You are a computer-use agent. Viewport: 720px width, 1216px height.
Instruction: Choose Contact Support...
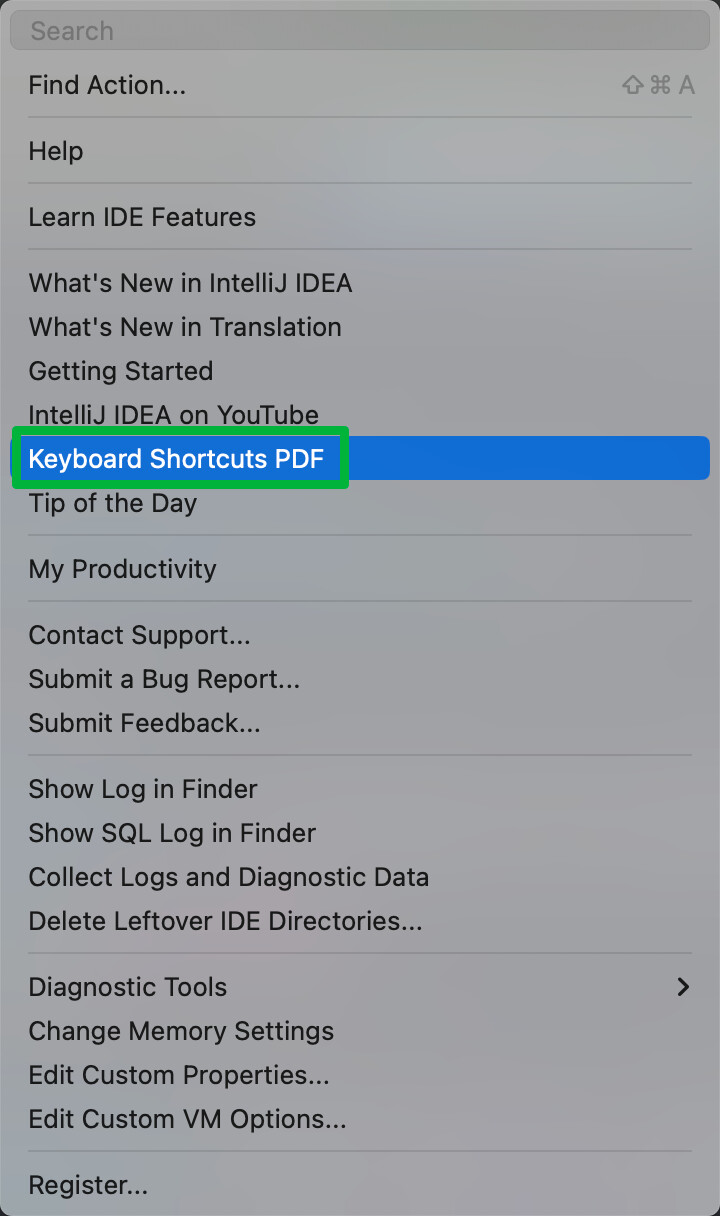[x=360, y=635]
